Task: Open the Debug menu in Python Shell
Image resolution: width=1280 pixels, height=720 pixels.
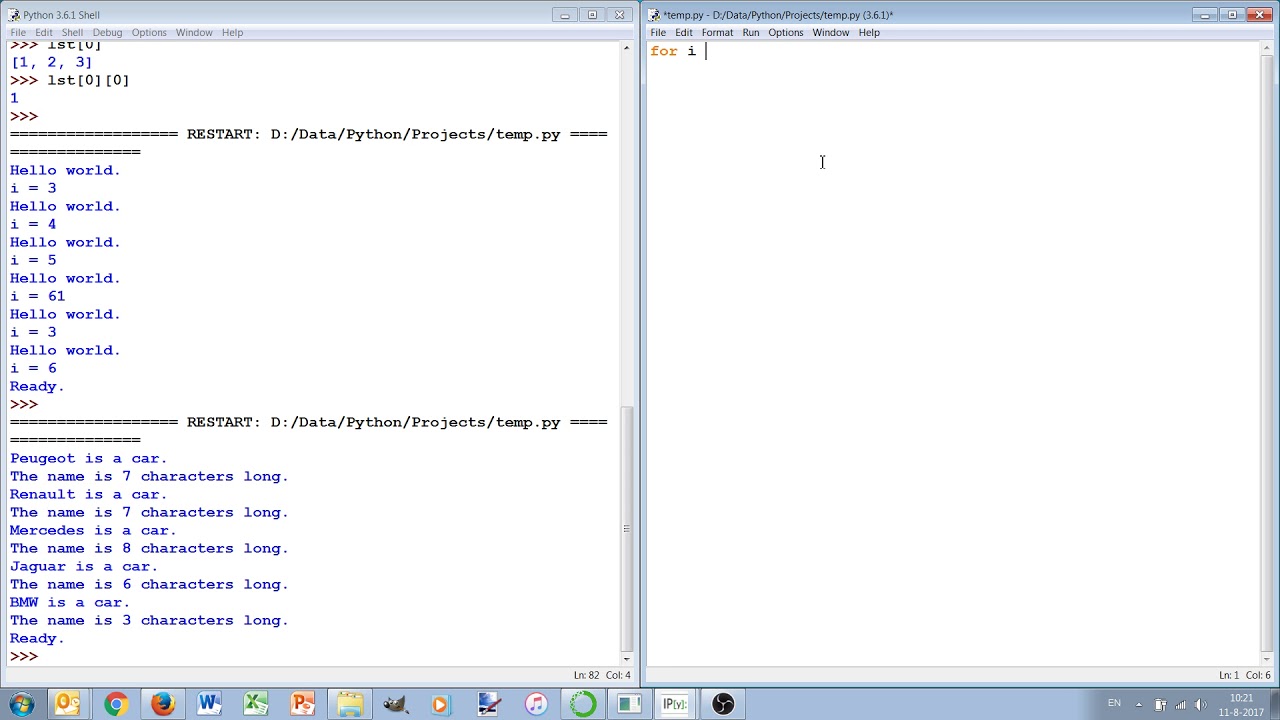Action: (107, 32)
